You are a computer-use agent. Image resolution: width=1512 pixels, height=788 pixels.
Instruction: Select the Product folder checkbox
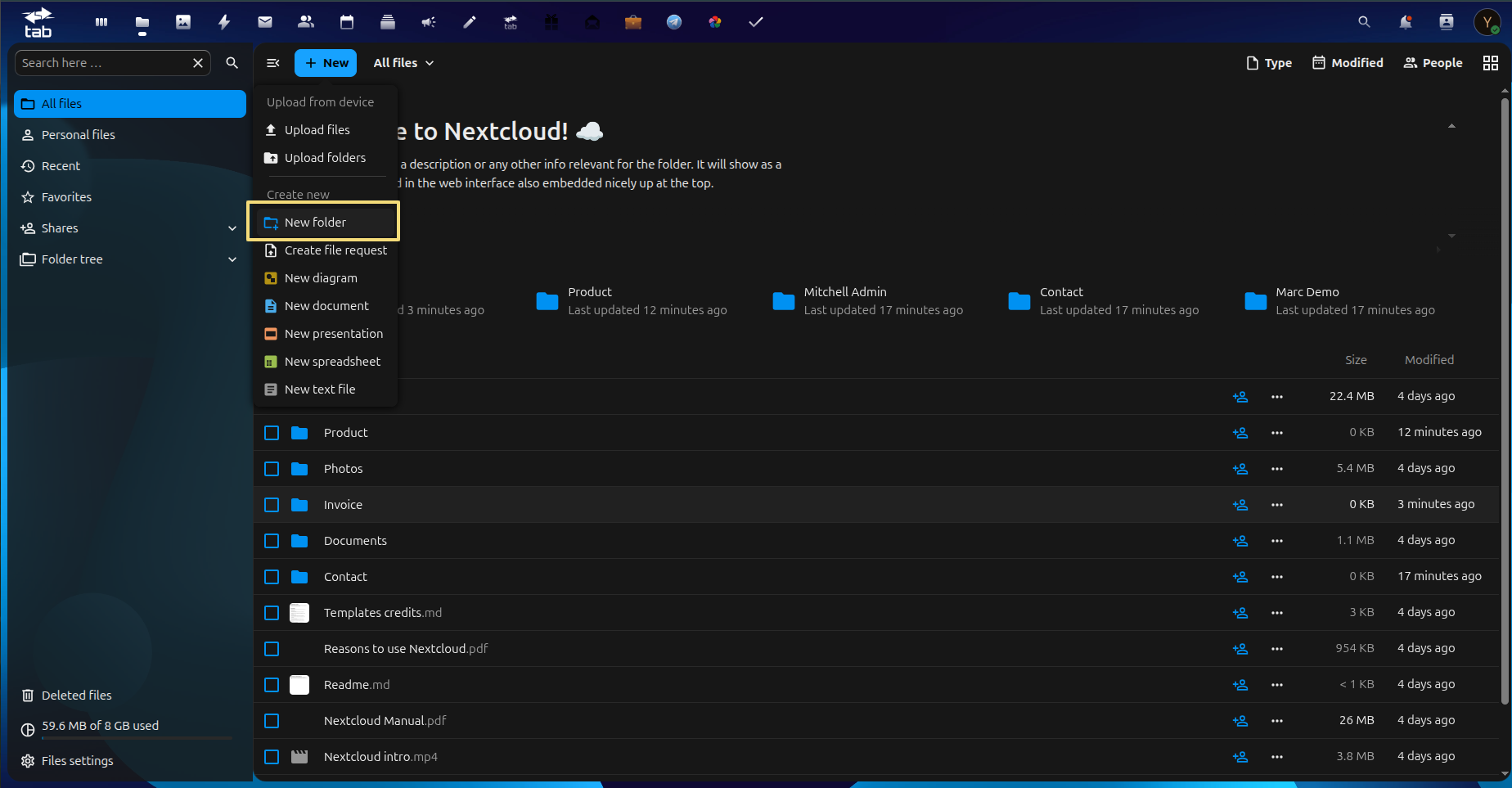pos(272,433)
